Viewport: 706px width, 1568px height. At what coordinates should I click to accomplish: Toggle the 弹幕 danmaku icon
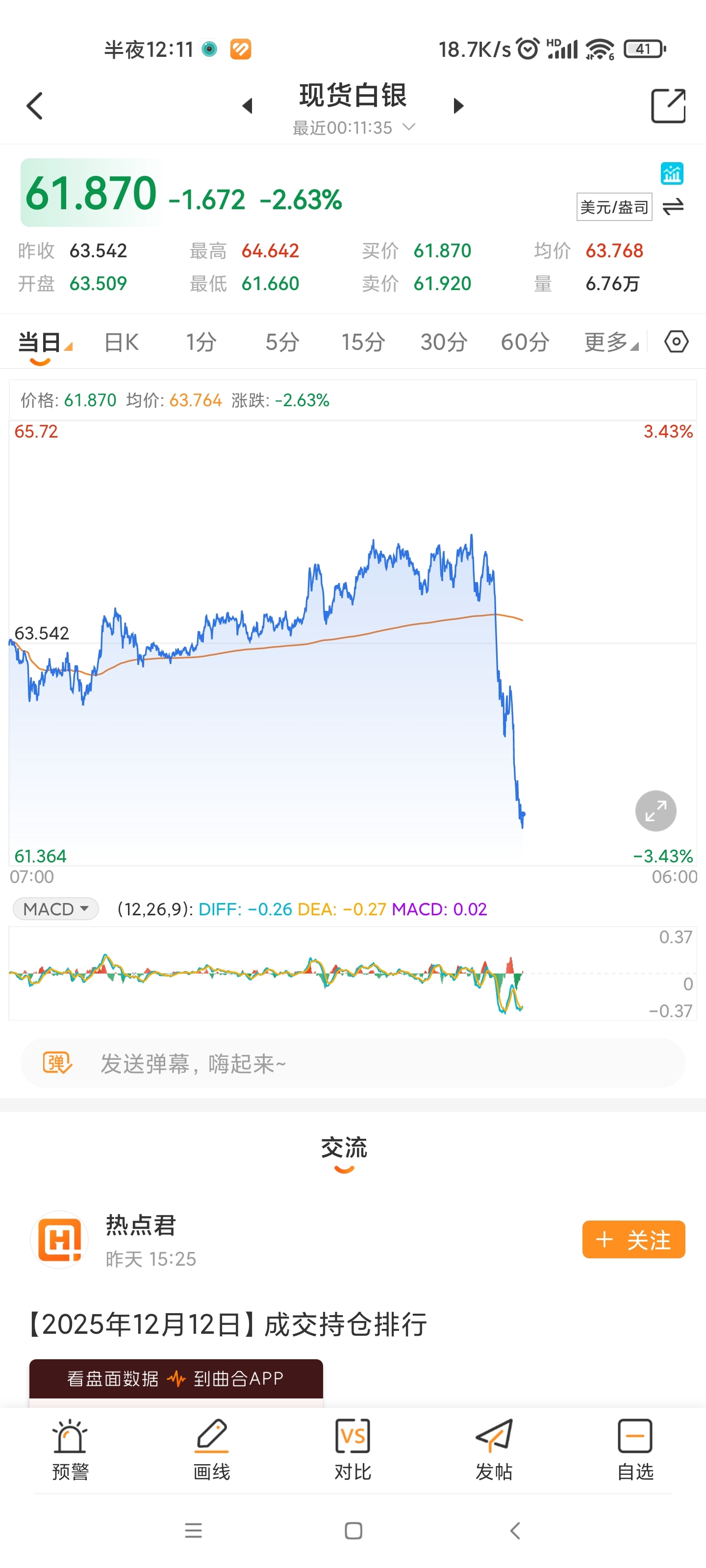(x=57, y=1063)
